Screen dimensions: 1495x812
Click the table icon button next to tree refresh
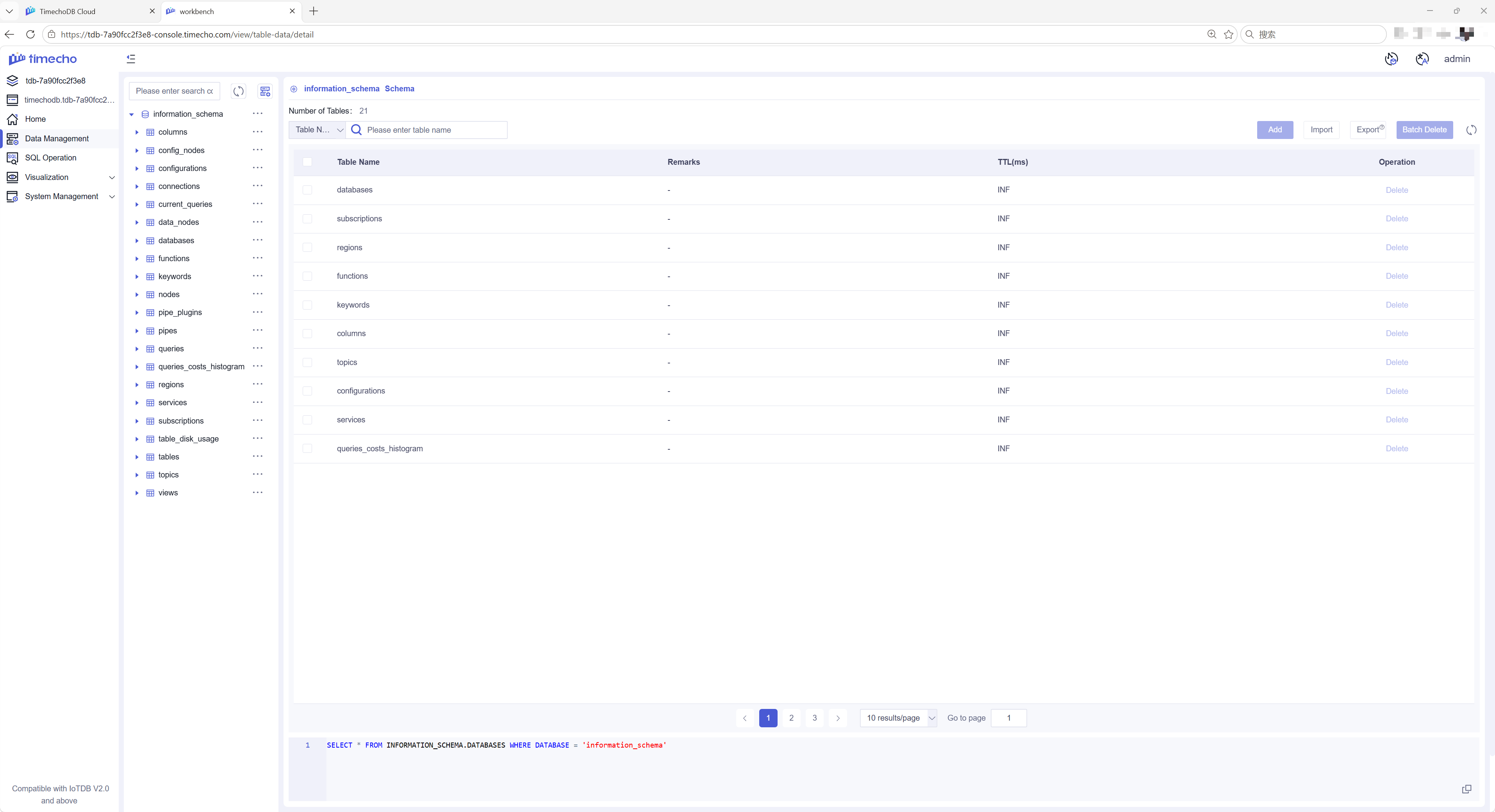pos(265,91)
